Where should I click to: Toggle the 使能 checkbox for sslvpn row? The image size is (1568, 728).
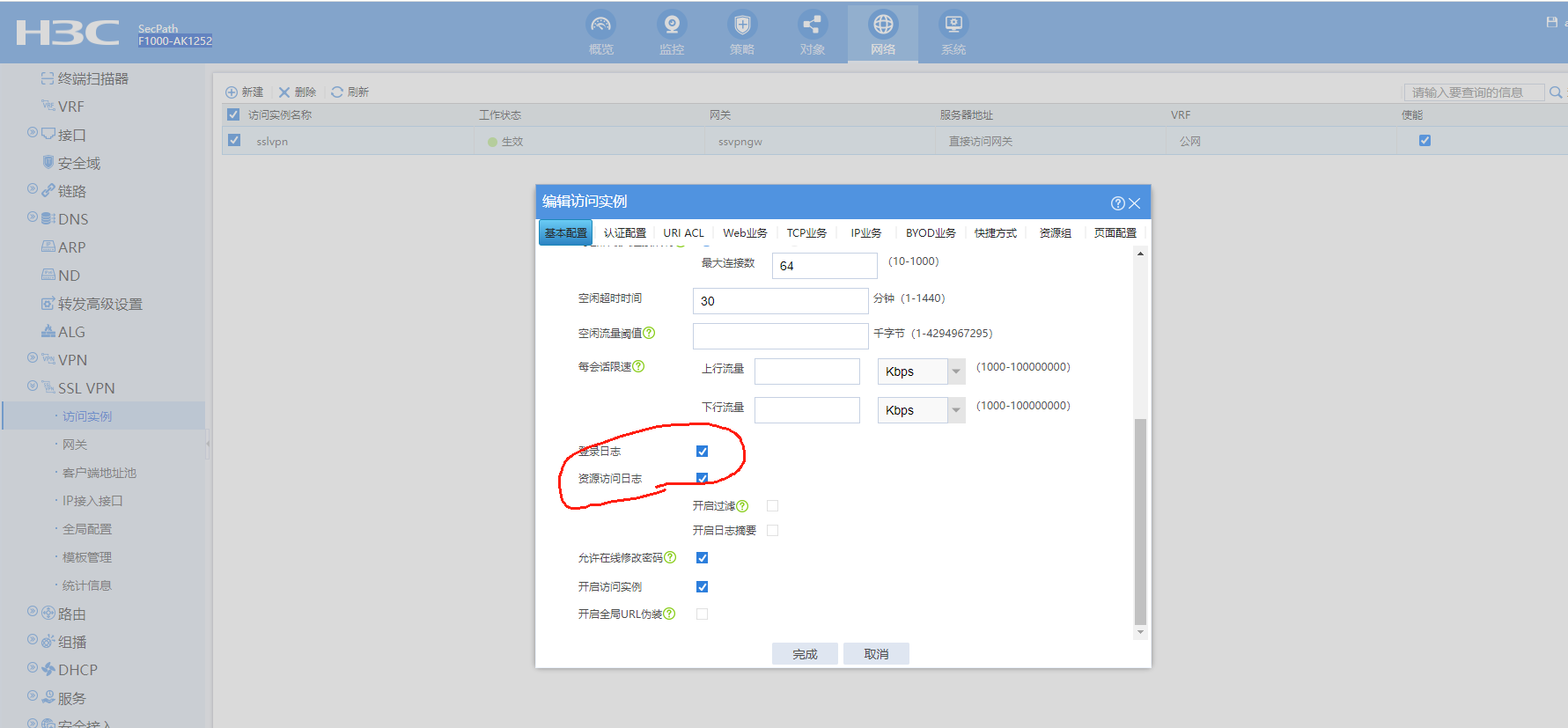click(1424, 141)
